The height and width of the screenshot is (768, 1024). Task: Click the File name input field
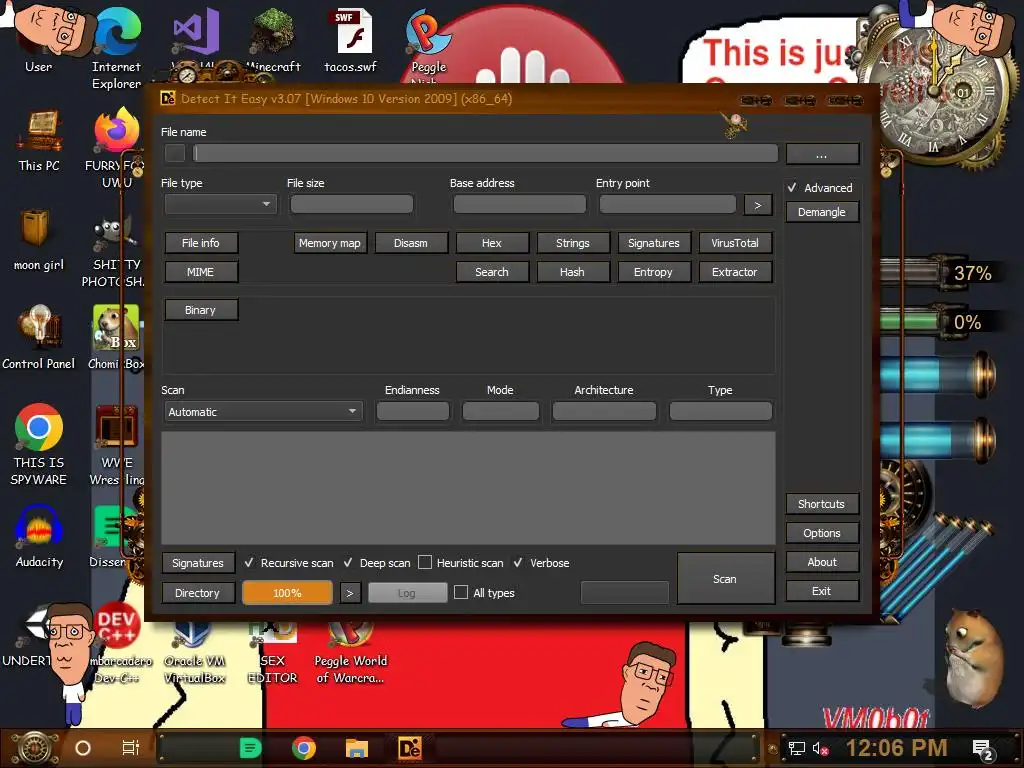click(x=485, y=153)
